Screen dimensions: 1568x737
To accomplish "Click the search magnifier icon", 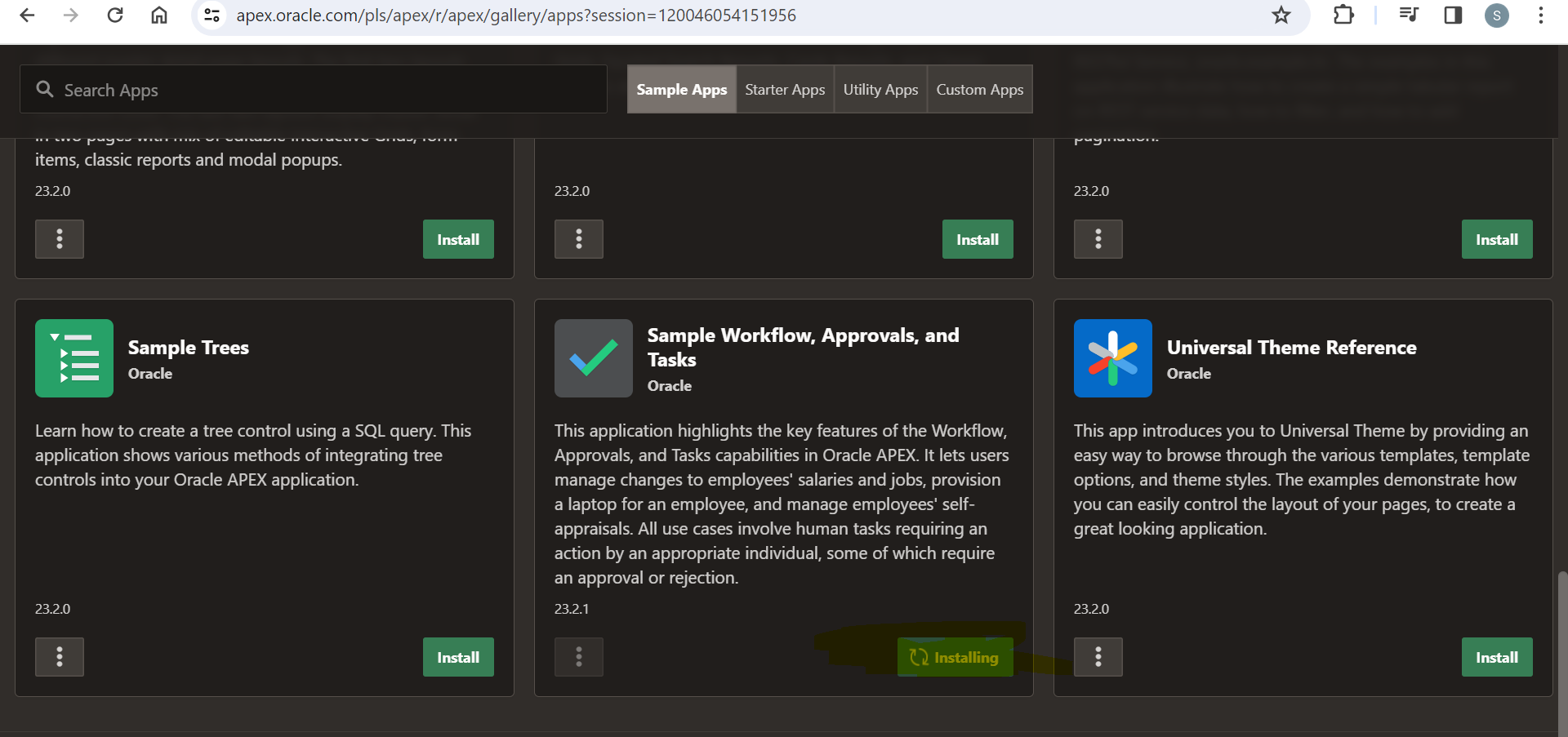I will click(x=45, y=89).
